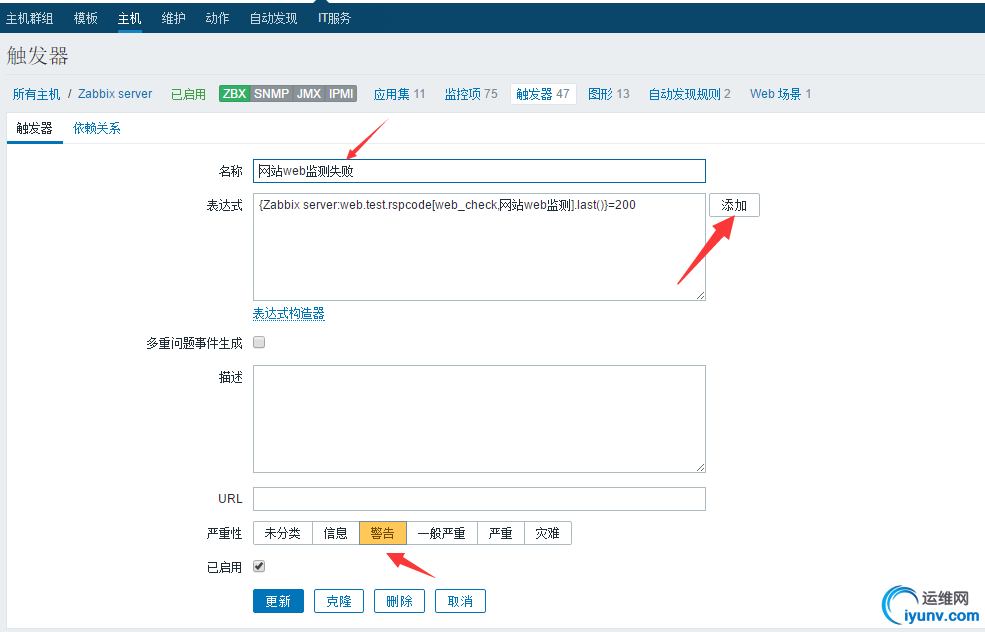This screenshot has width=985, height=632.
Task: Click the 删除 button
Action: coord(400,601)
